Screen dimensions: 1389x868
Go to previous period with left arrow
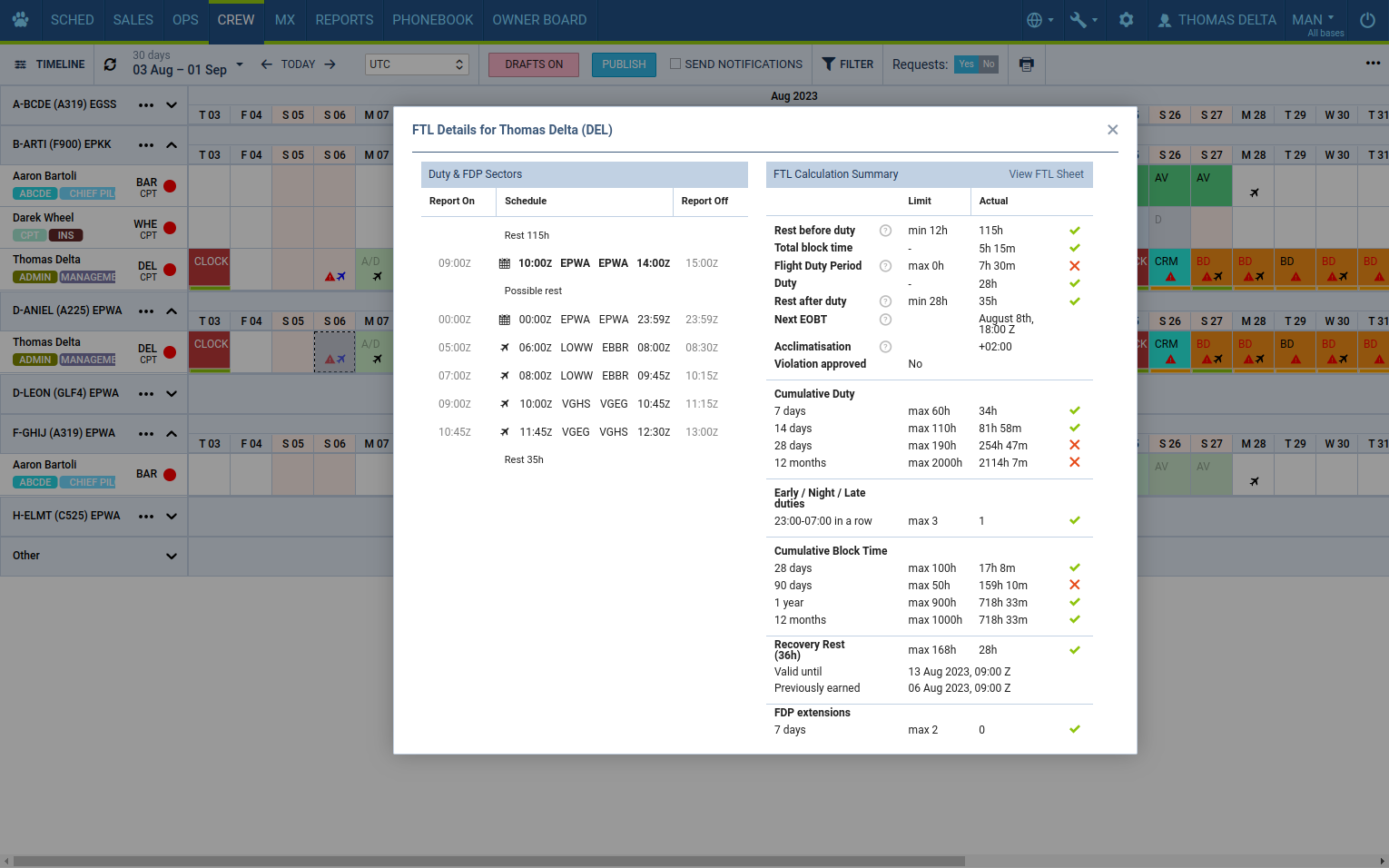pyautogui.click(x=266, y=64)
